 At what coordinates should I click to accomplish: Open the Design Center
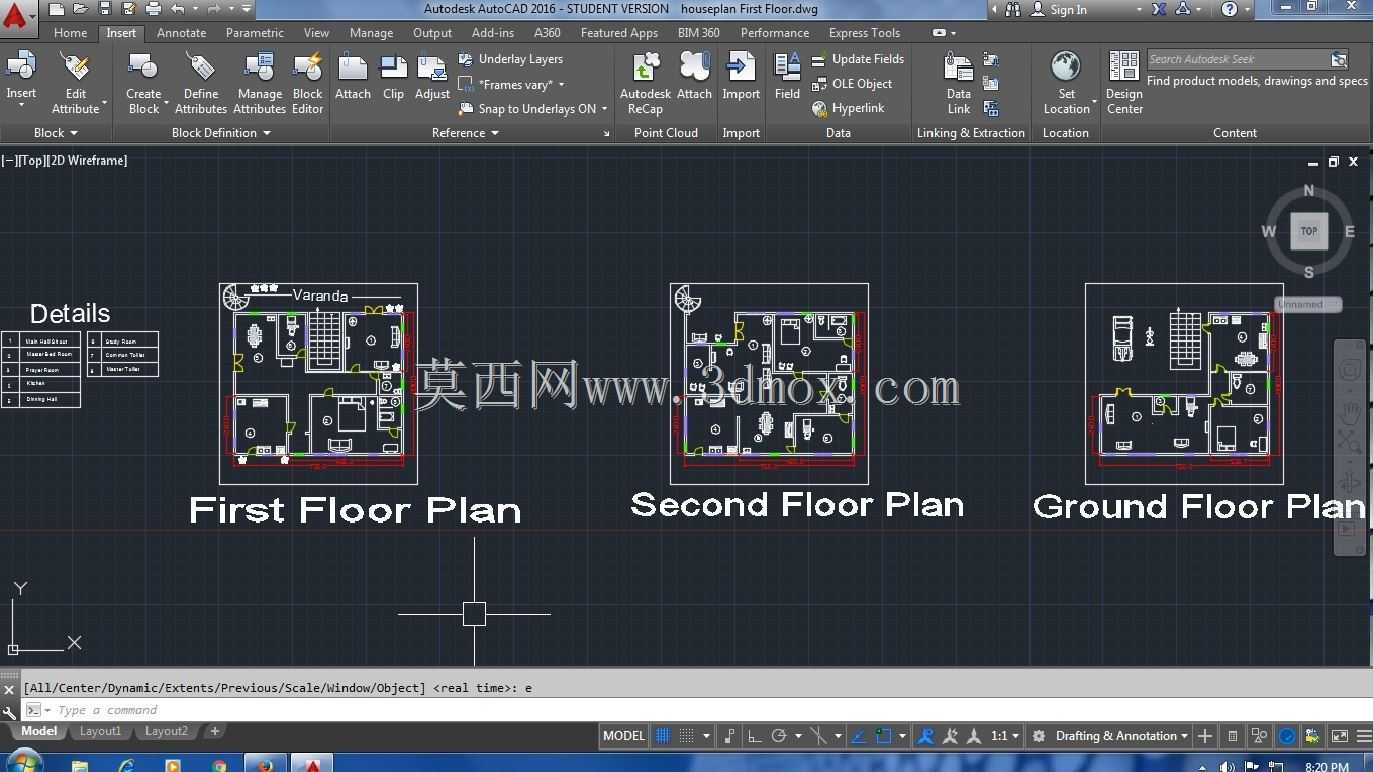coord(1124,83)
